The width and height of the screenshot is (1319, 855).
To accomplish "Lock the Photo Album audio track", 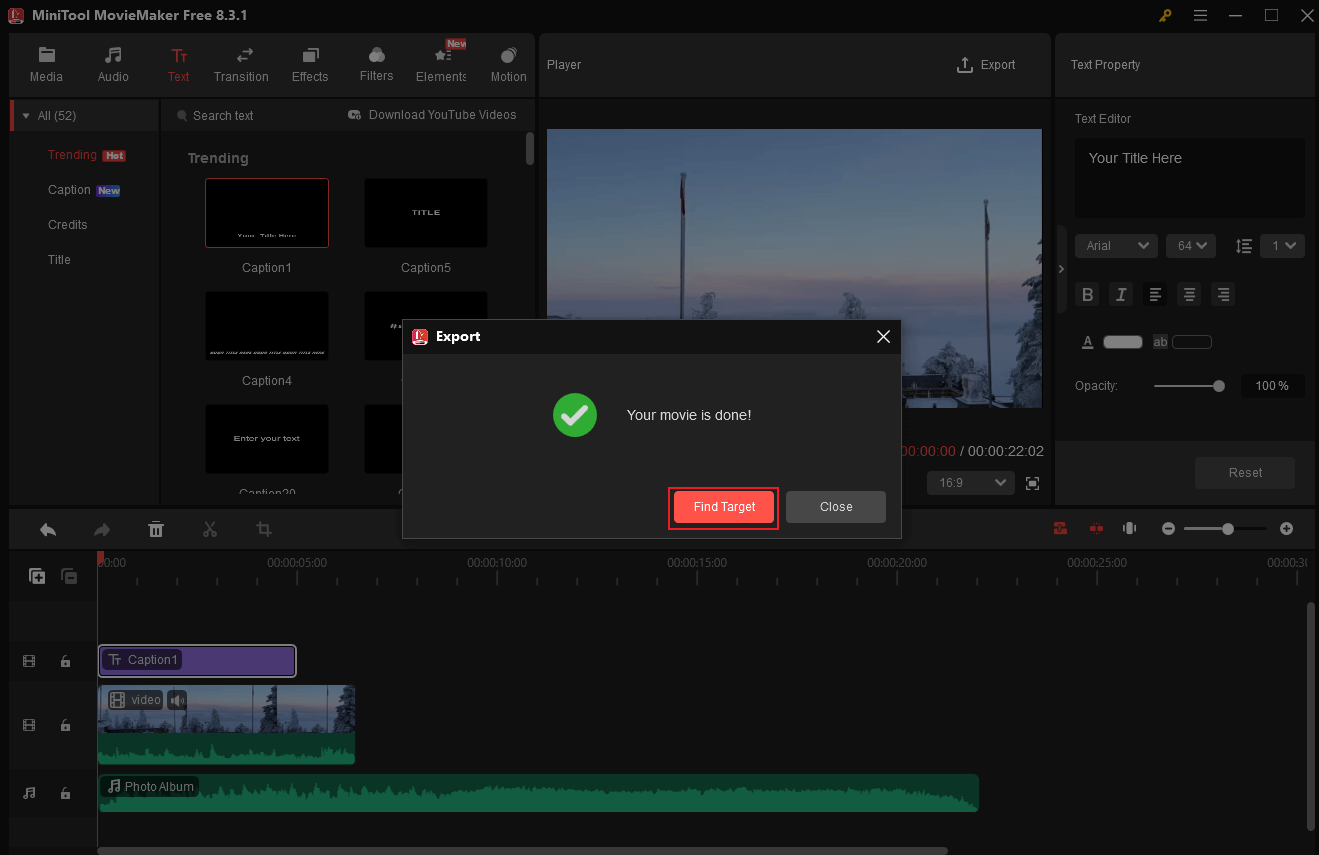I will (x=66, y=793).
